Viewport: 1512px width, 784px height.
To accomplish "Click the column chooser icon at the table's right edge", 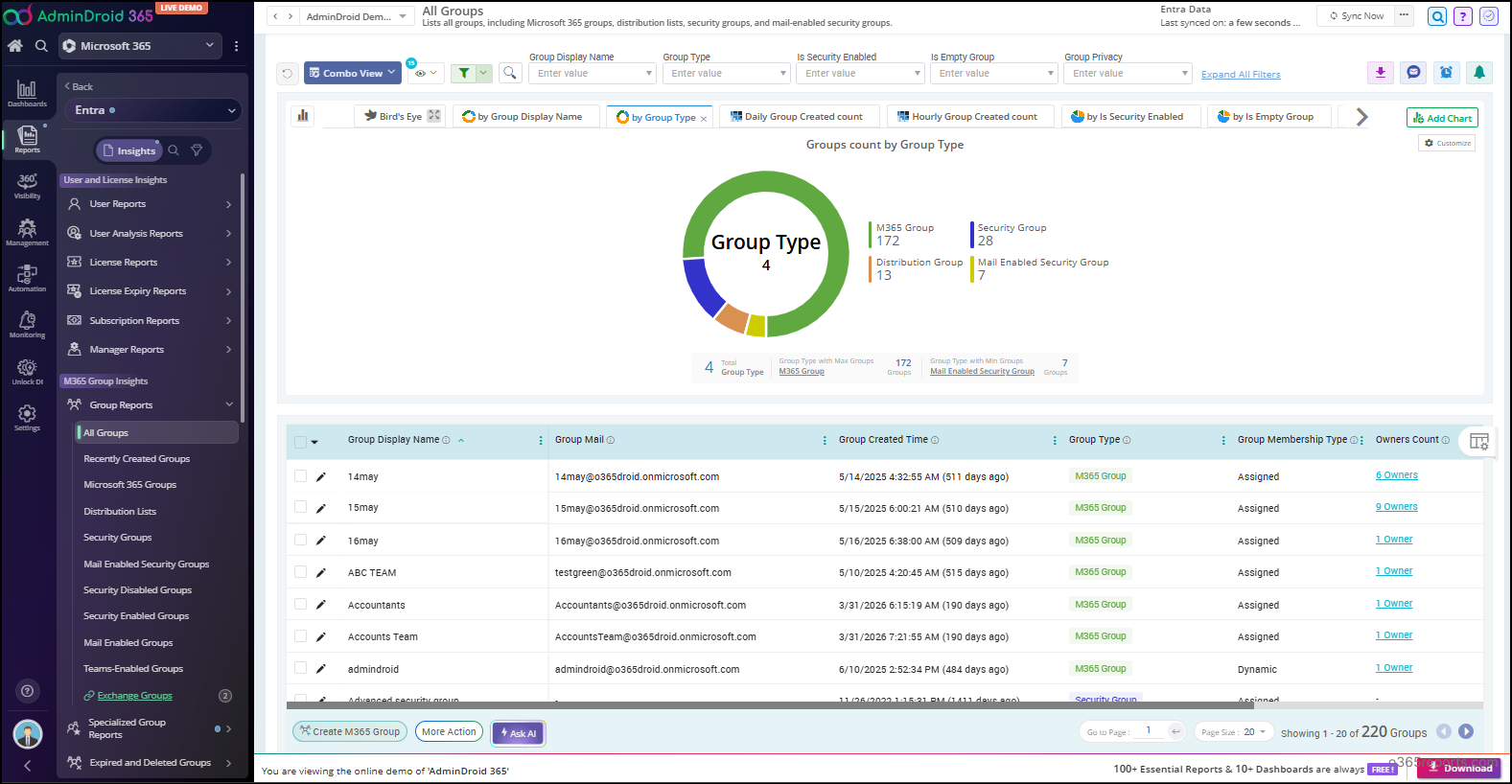I will click(x=1479, y=441).
